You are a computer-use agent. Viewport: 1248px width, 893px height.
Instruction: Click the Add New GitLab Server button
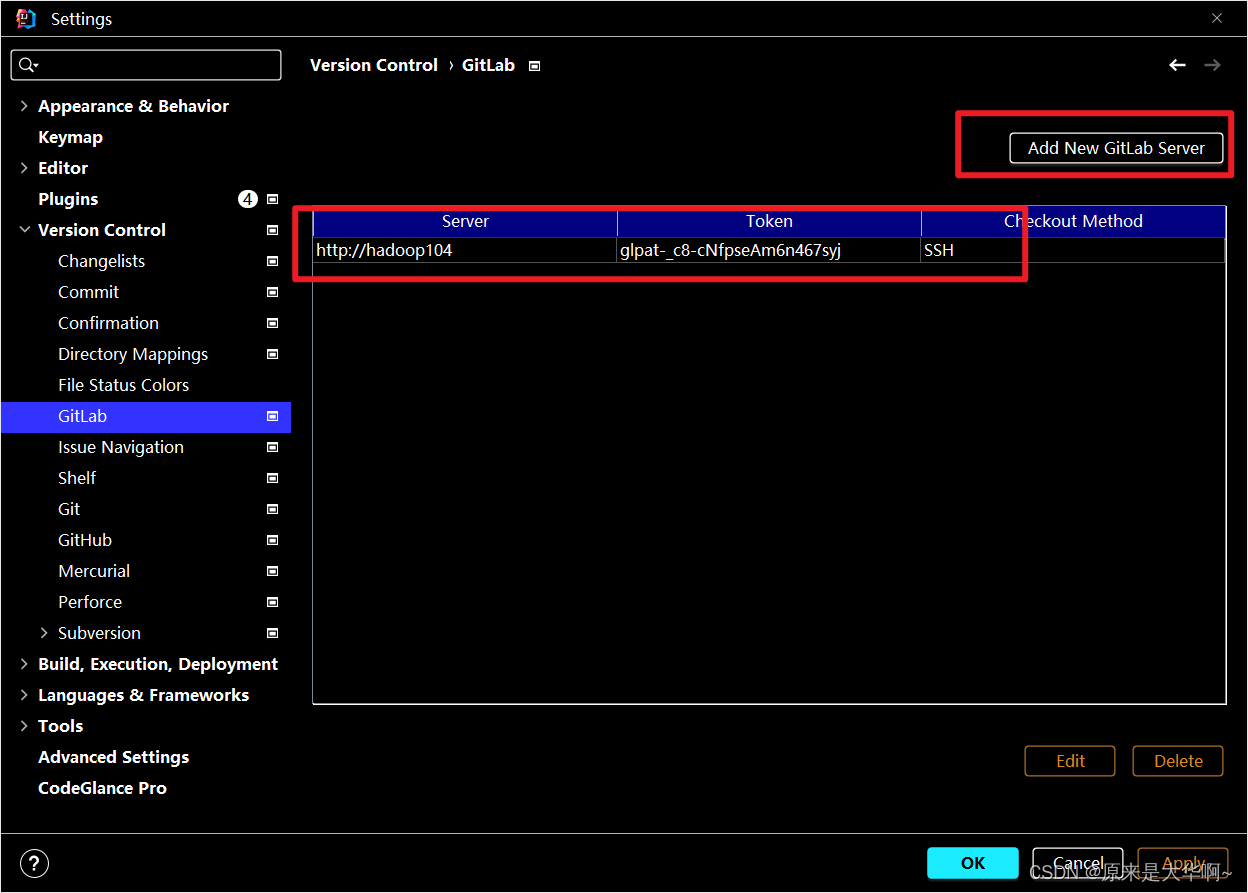tap(1115, 147)
